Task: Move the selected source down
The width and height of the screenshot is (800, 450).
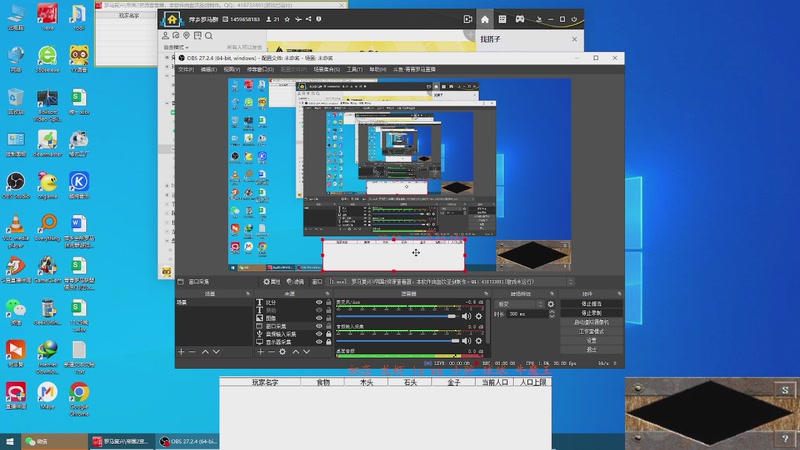Action: pos(307,352)
